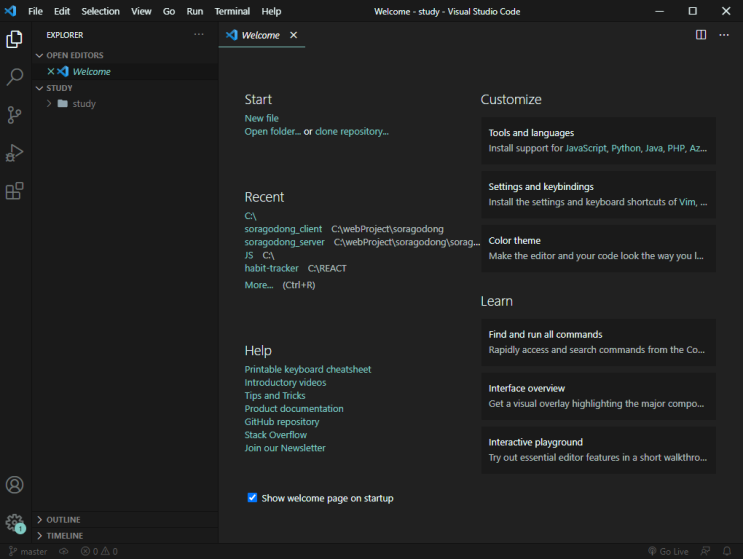Open recent JS folder

[249, 255]
